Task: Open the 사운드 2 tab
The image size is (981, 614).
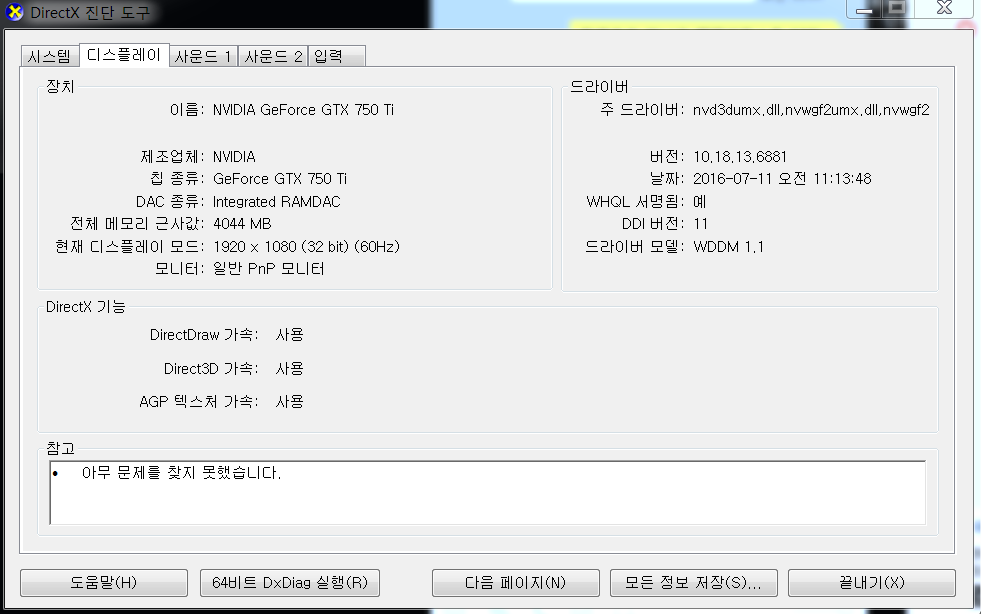Action: pos(273,56)
